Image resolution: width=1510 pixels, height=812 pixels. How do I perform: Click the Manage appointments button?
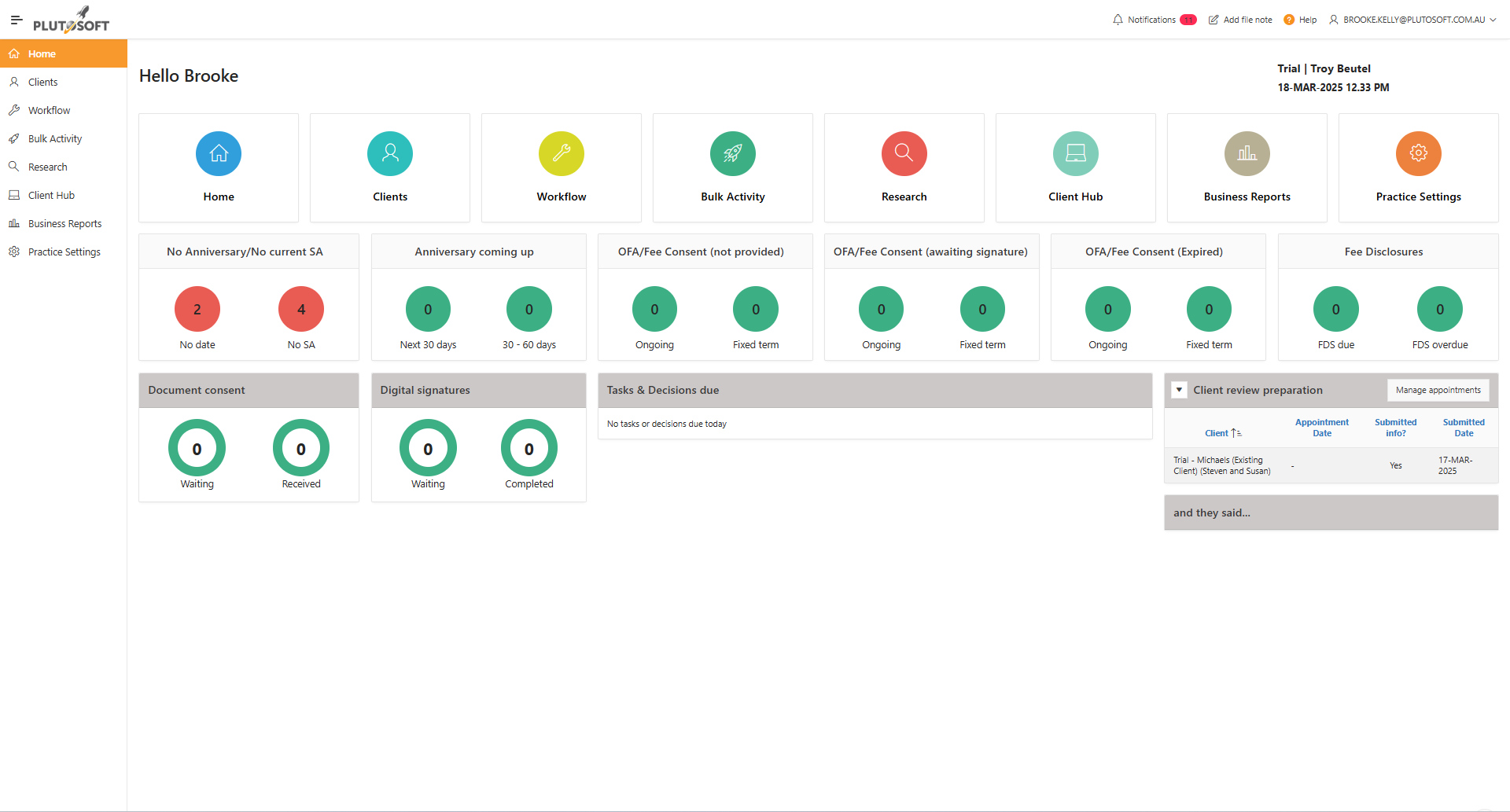[x=1438, y=390]
